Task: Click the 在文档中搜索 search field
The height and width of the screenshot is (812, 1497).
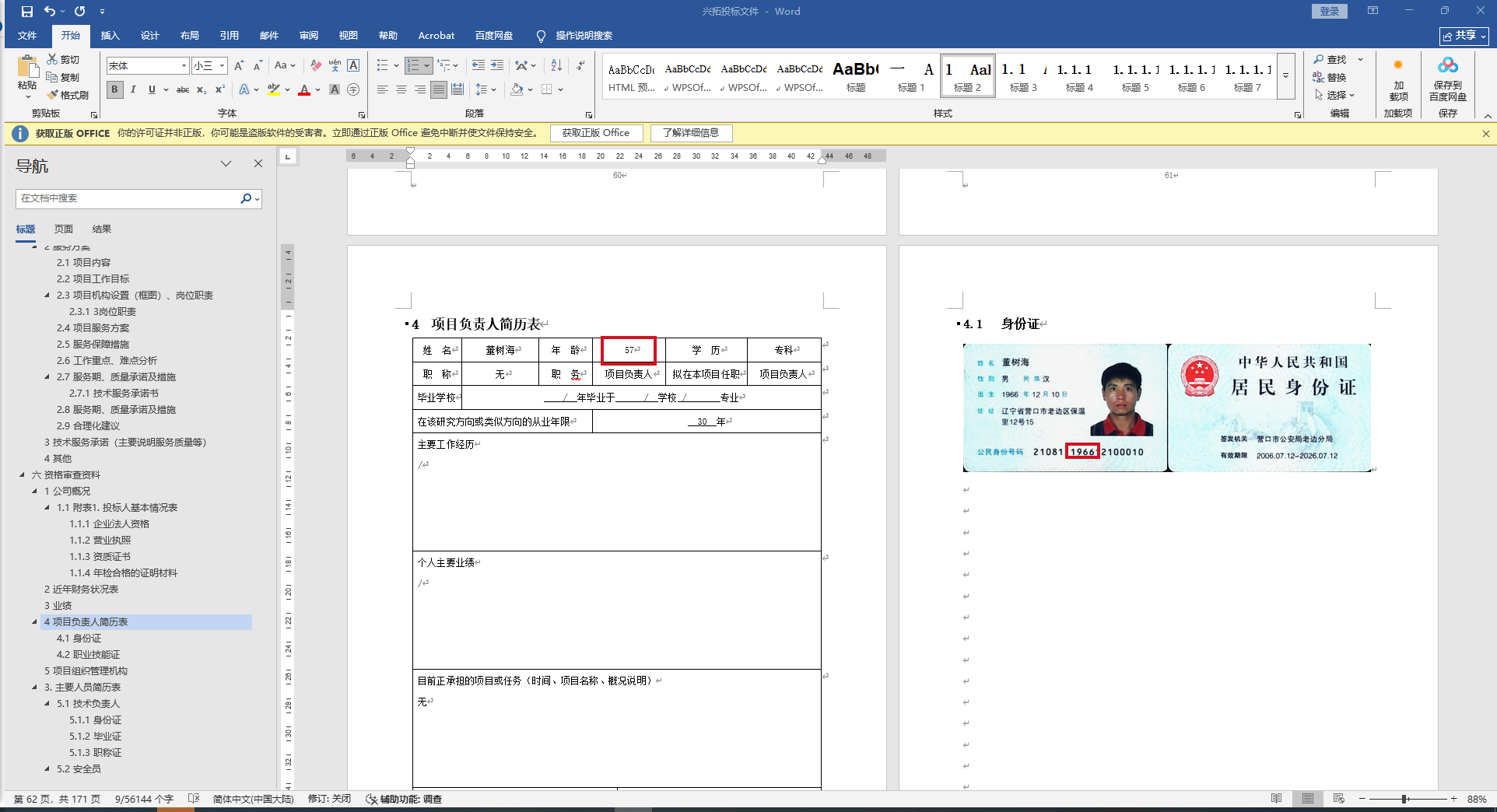Action: [x=128, y=198]
